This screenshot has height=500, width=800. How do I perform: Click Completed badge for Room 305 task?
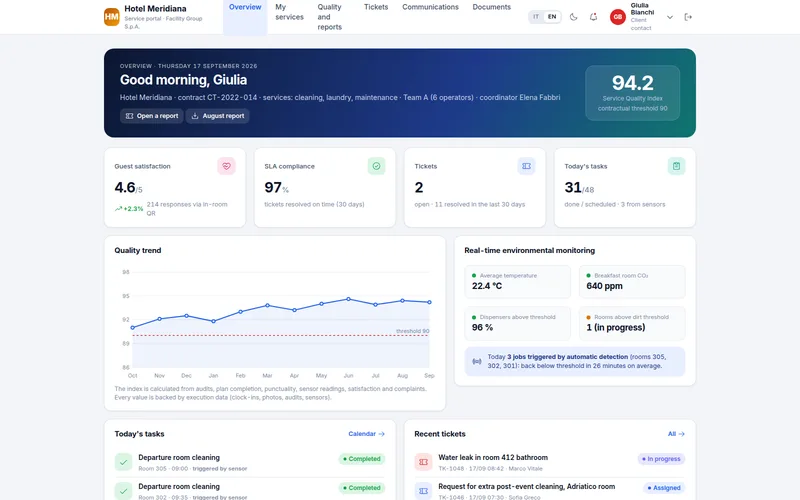(362, 459)
